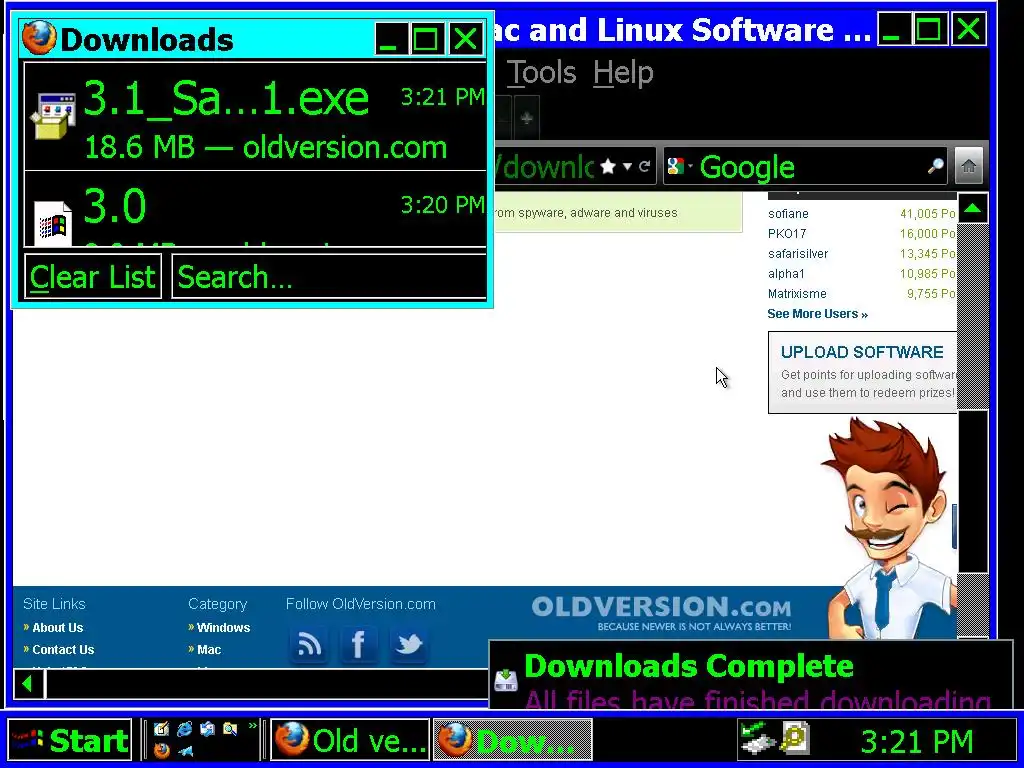
Task: Focus the Search field in Downloads window
Action: coord(329,276)
